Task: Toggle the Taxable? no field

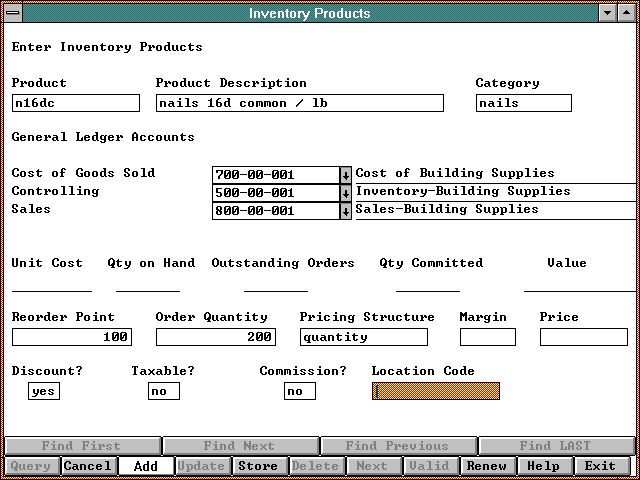Action: (x=163, y=391)
